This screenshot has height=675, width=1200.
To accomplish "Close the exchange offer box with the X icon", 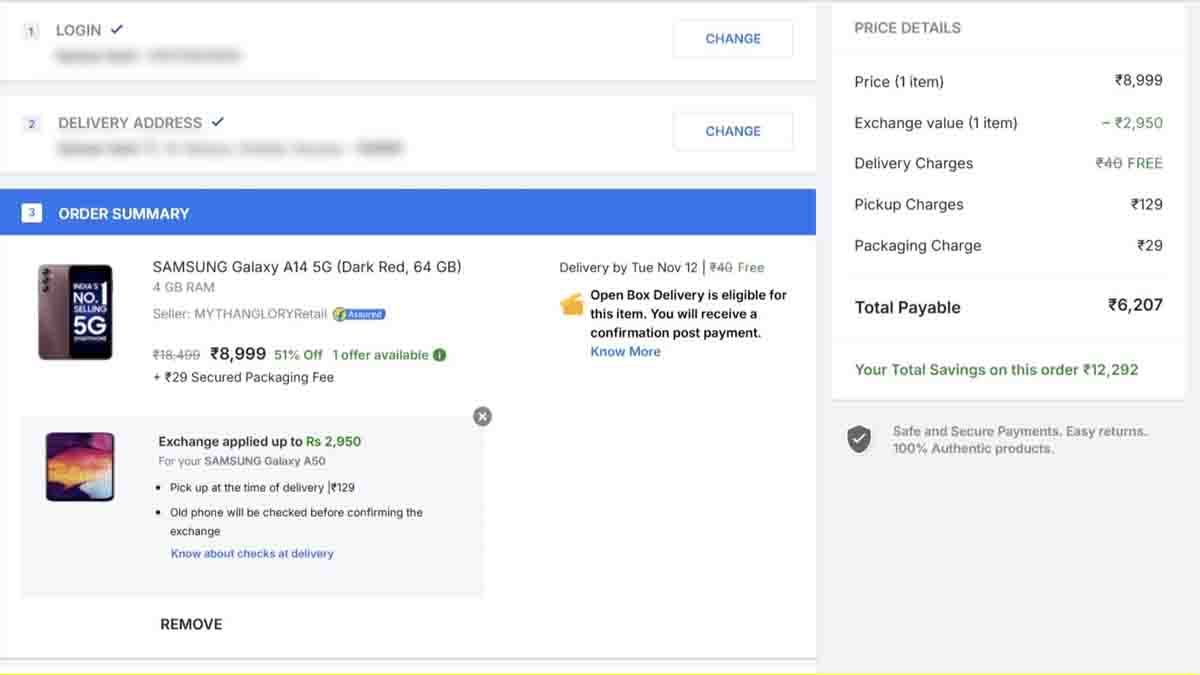I will click(482, 416).
